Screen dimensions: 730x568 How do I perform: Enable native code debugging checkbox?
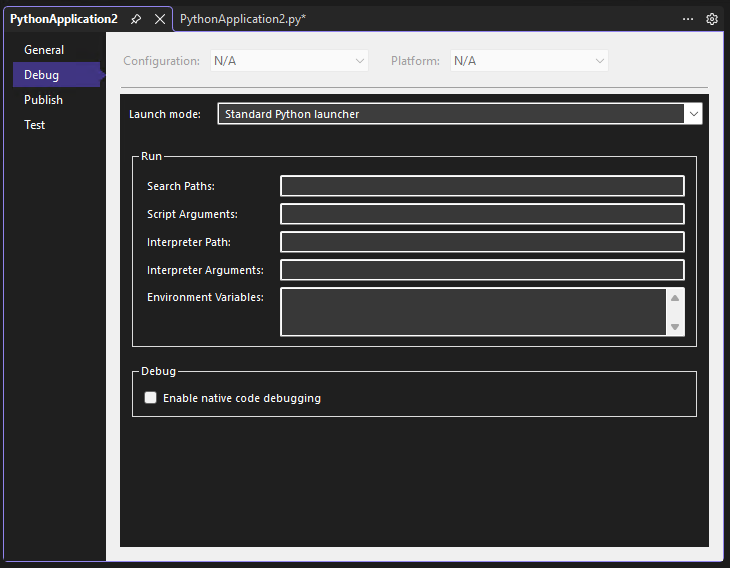[x=150, y=398]
